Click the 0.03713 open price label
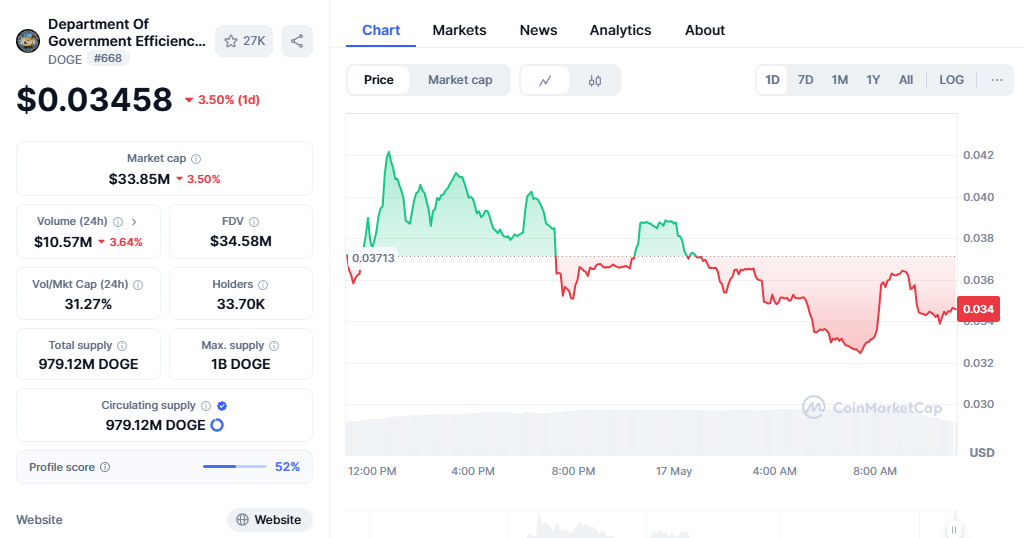Image resolution: width=1024 pixels, height=538 pixels. coord(374,258)
